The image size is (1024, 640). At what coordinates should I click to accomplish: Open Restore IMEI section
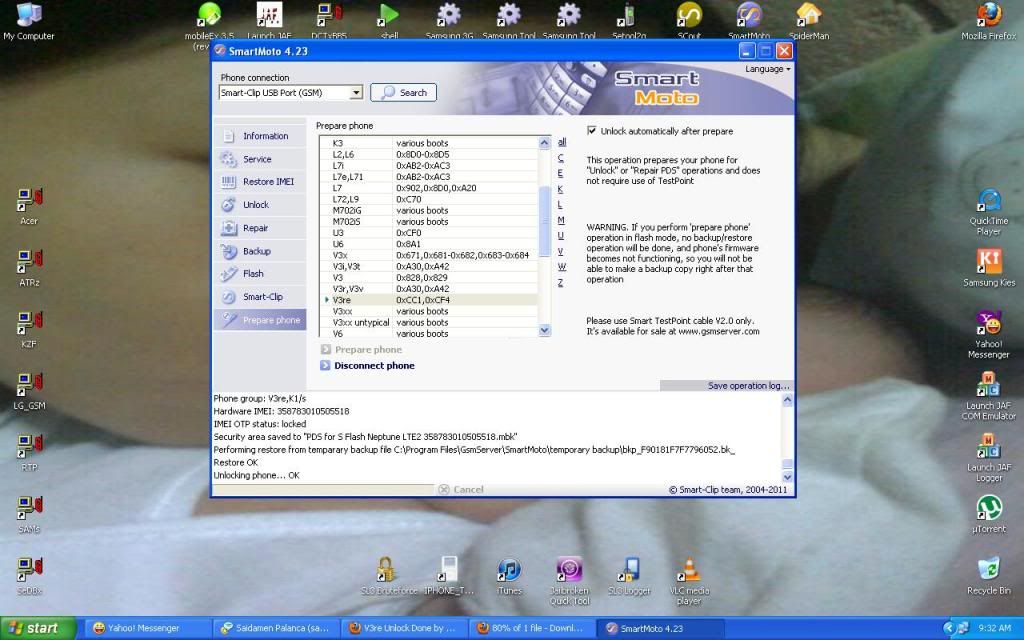pyautogui.click(x=259, y=182)
